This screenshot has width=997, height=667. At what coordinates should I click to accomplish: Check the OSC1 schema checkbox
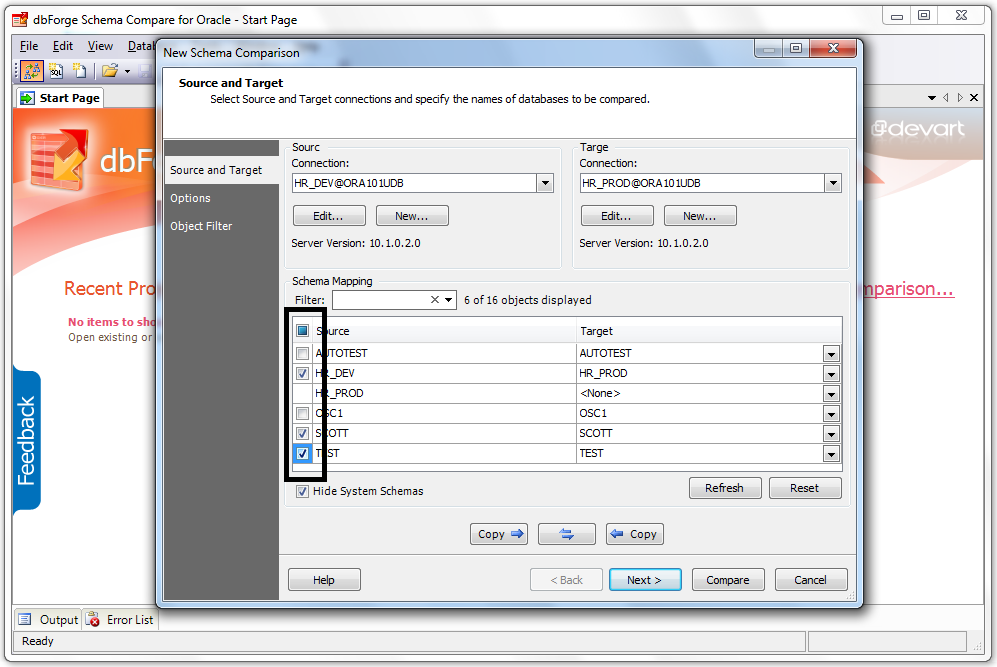[303, 413]
